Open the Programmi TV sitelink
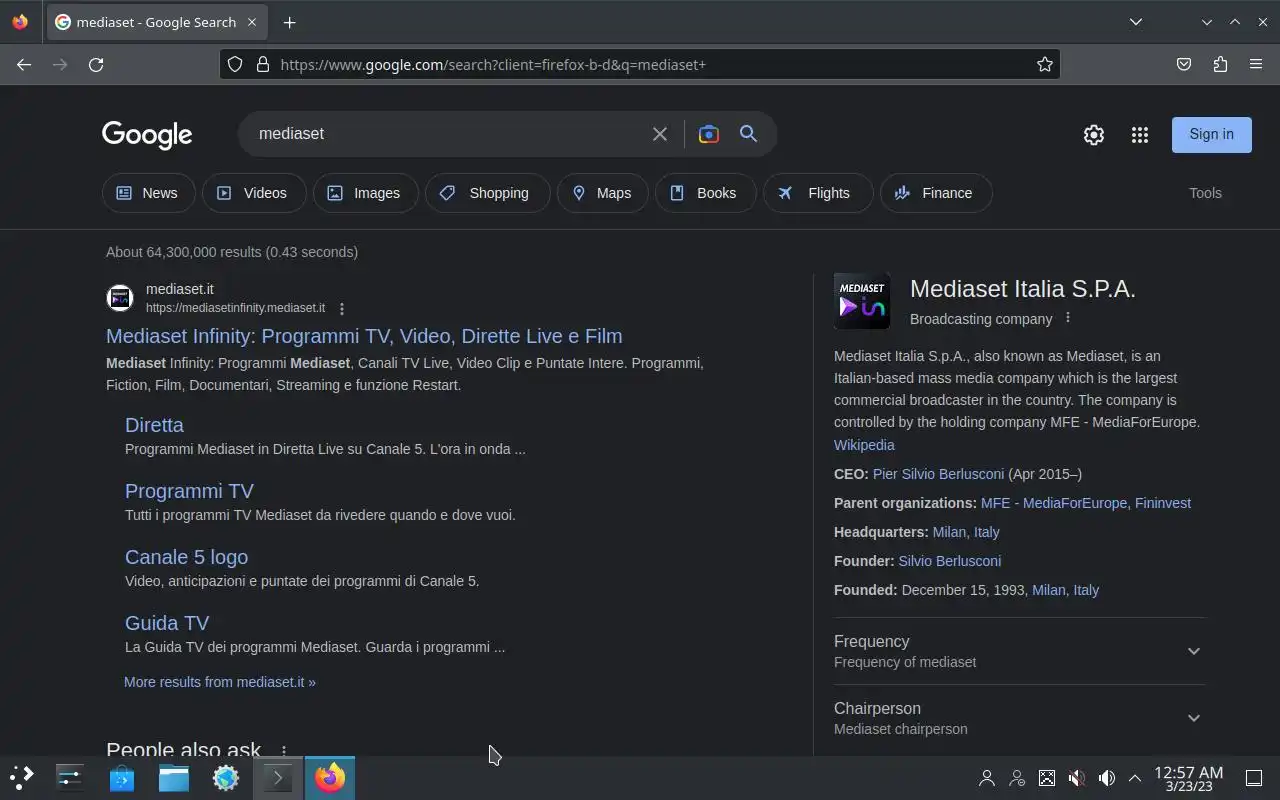Viewport: 1280px width, 800px height. pos(189,491)
